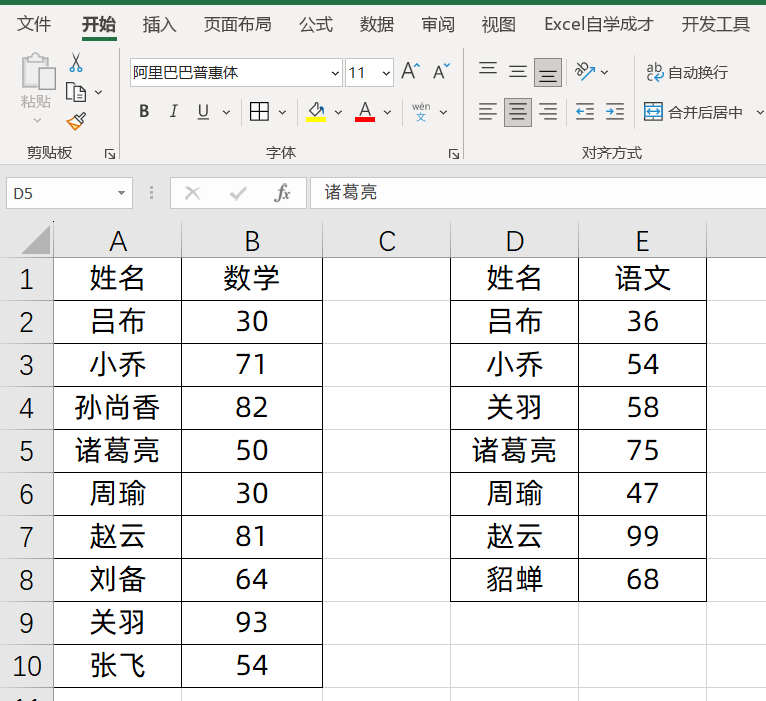766x701 pixels.
Task: Open the 开发工具 tab
Action: tap(716, 24)
